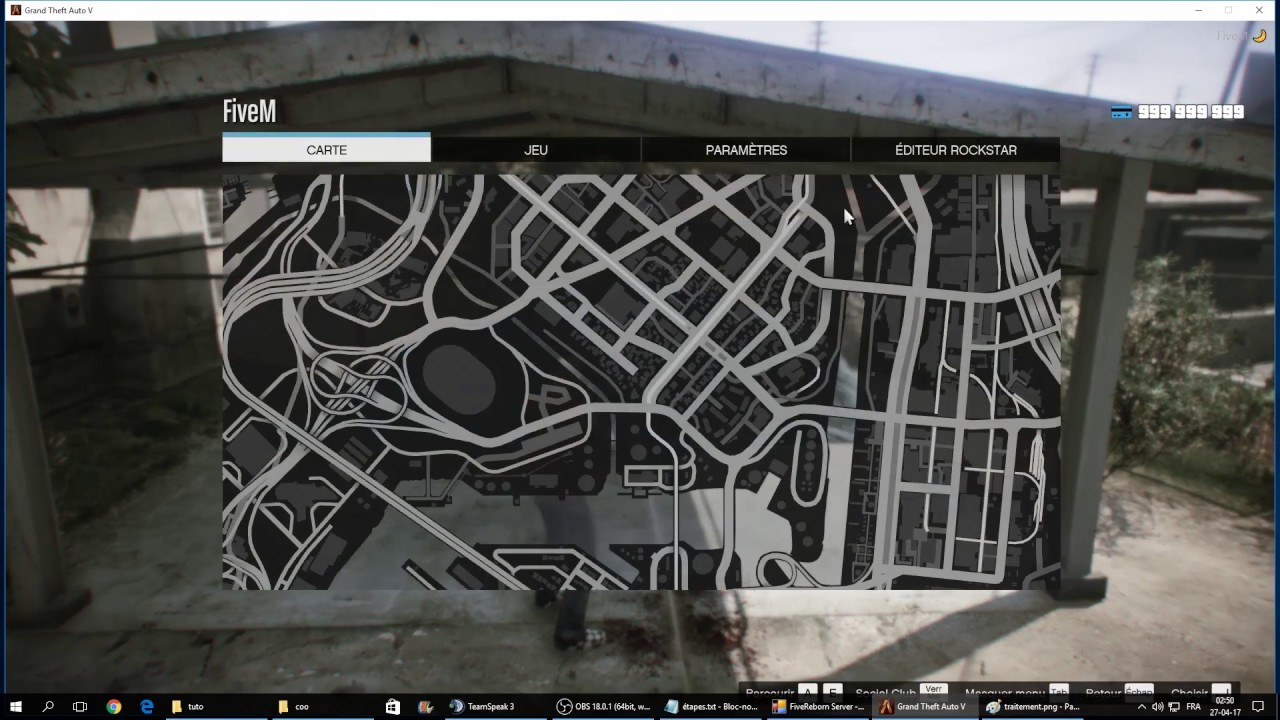Switch to the FiveReborn Server window
Viewport: 1280px width, 720px height.
(819, 706)
